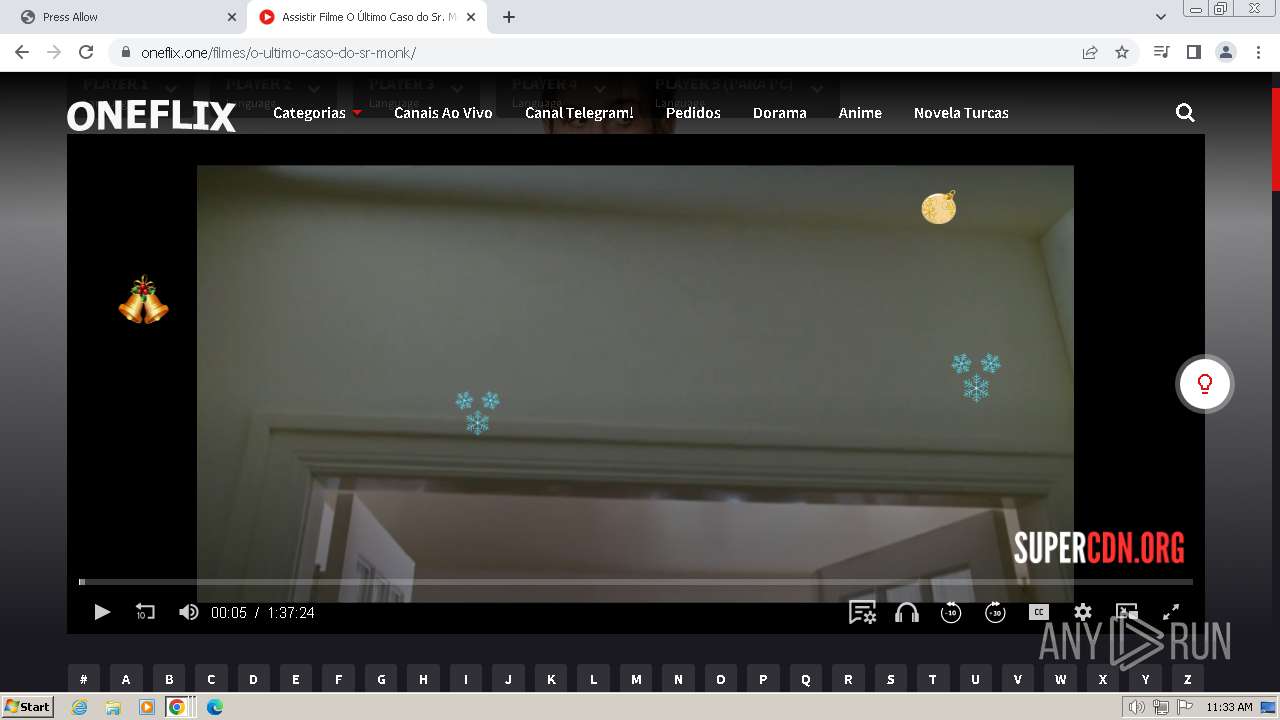
Task: Bookmark this page with star
Action: click(1122, 52)
